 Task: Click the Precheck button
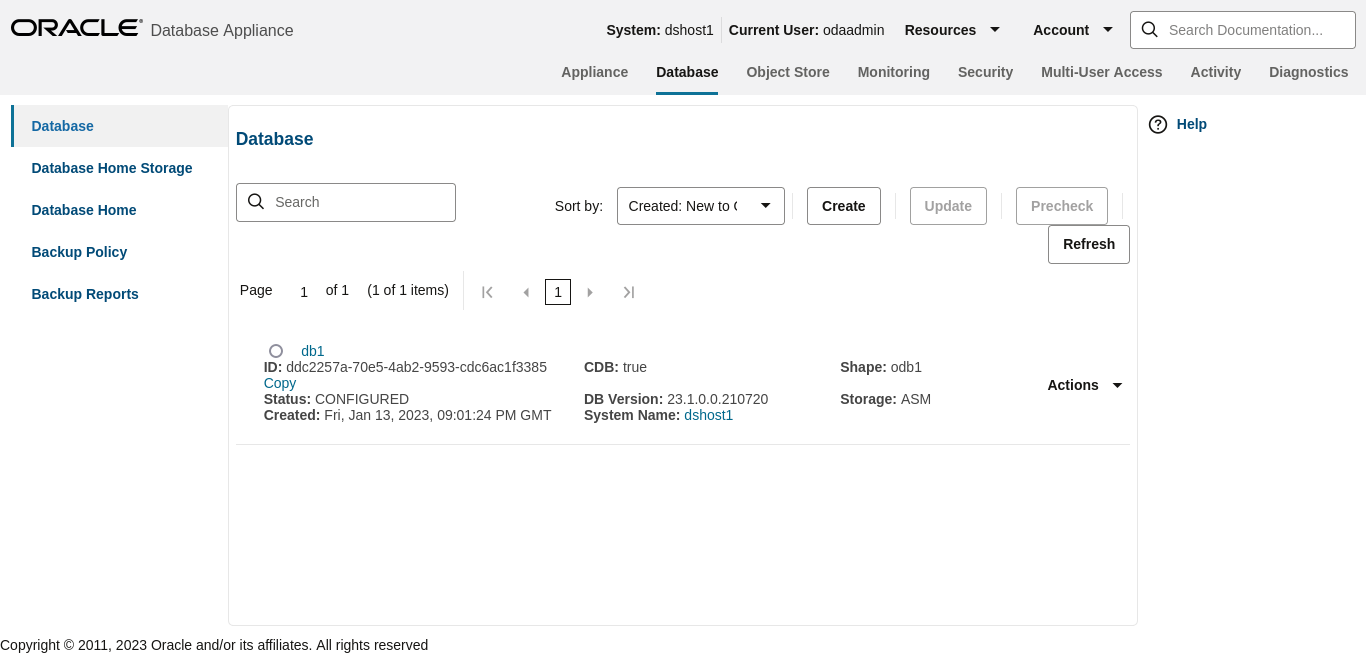pos(1062,206)
